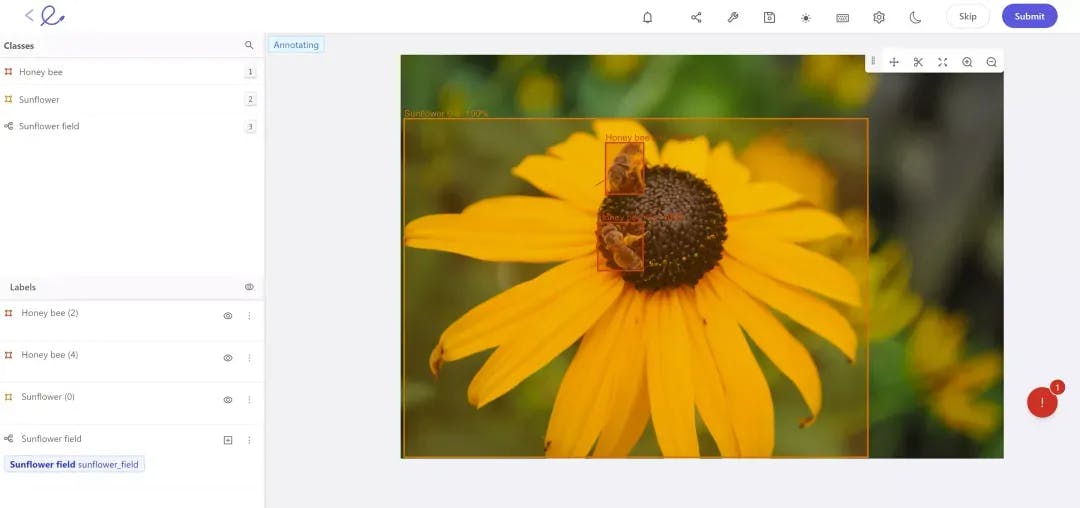Hide the Honey bee (4) label
This screenshot has height=508, width=1080.
tap(228, 358)
